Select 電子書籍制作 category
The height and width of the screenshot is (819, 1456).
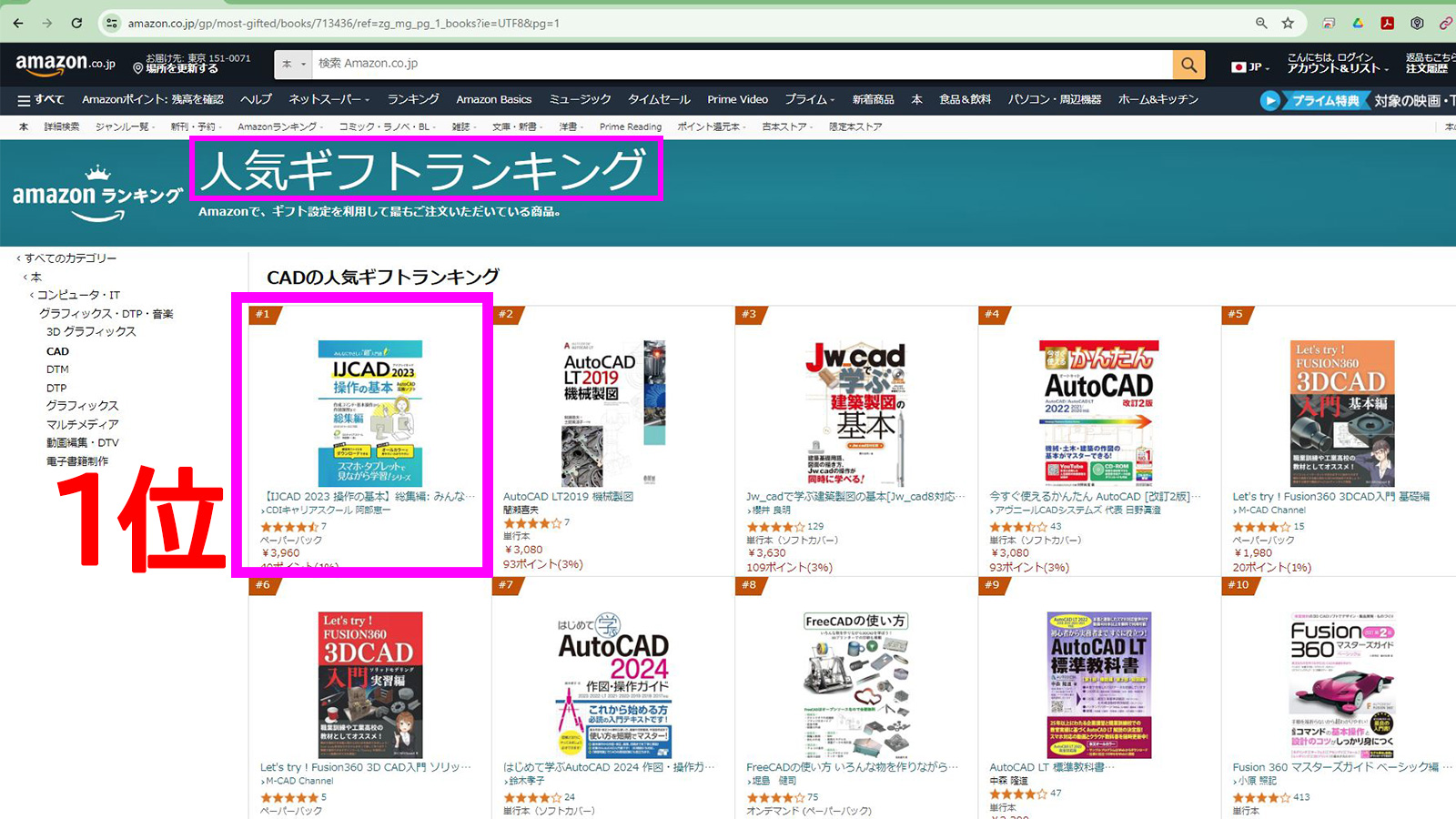coord(77,461)
